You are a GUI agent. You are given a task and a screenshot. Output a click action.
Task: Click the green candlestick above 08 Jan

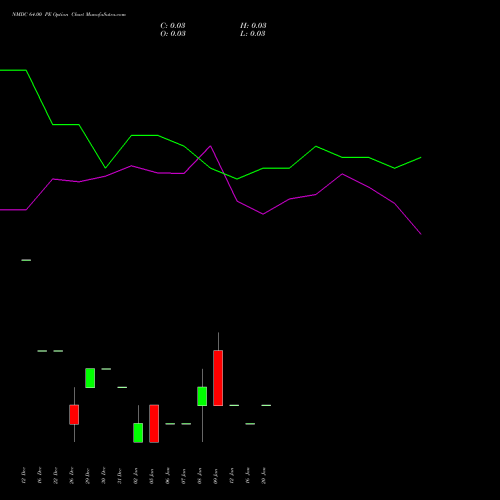click(202, 396)
